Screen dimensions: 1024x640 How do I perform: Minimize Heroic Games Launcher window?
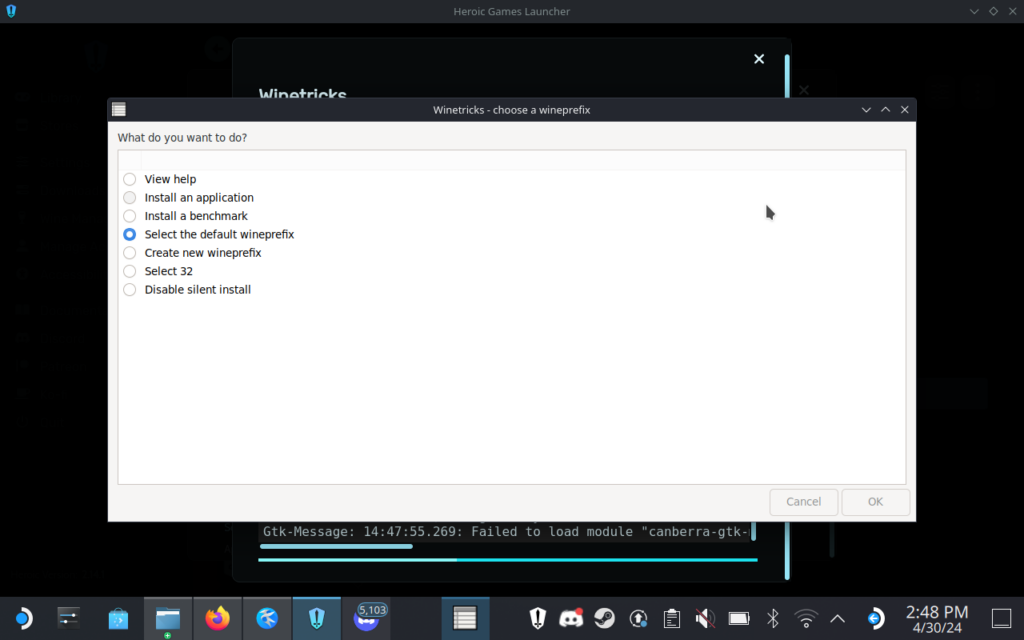click(974, 11)
